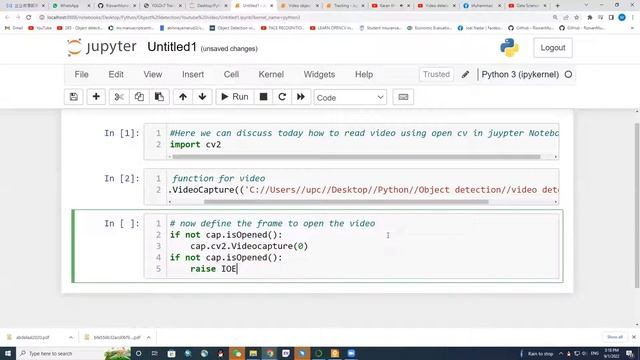
Task: Open the File menu
Action: [x=81, y=74]
